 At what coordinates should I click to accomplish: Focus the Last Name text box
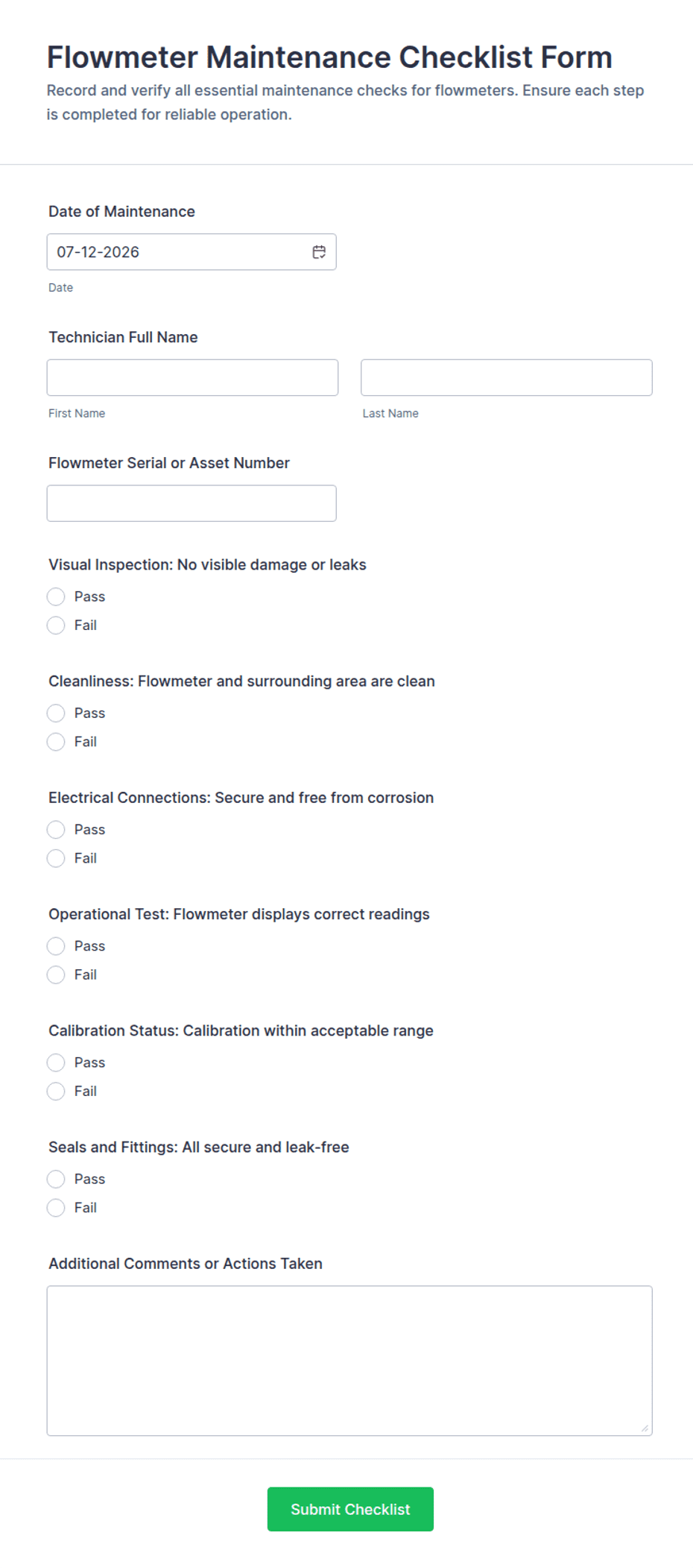[507, 377]
